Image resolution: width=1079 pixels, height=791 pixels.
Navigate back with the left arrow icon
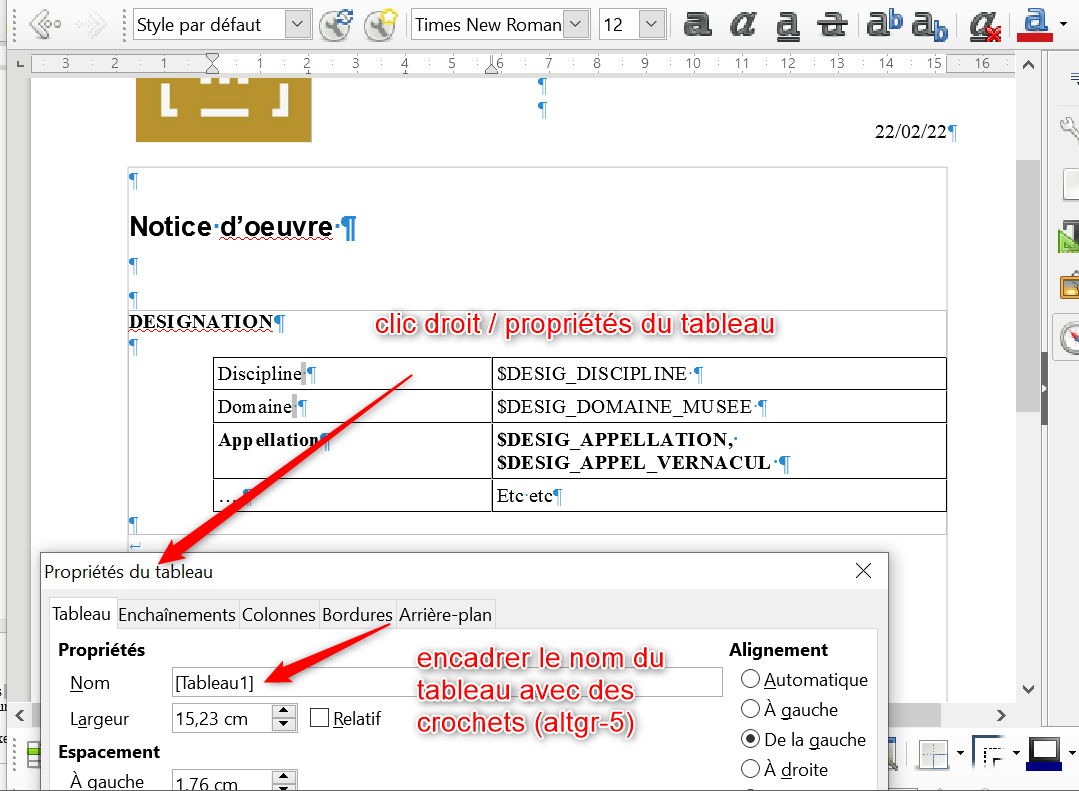tap(46, 25)
